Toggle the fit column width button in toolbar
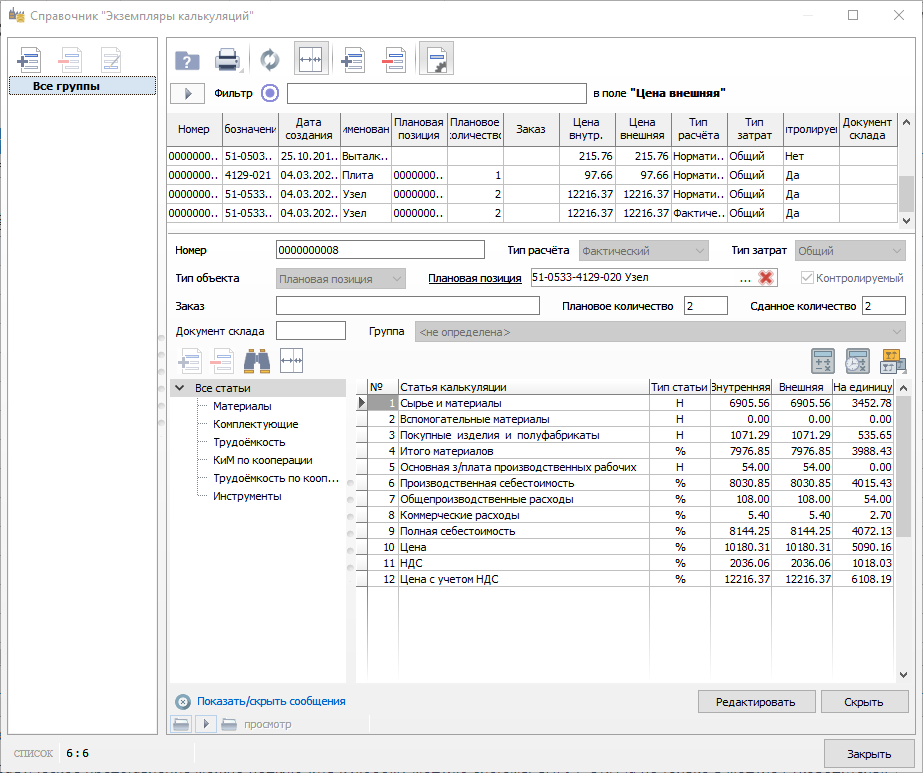The width and height of the screenshot is (923, 773). coord(311,60)
